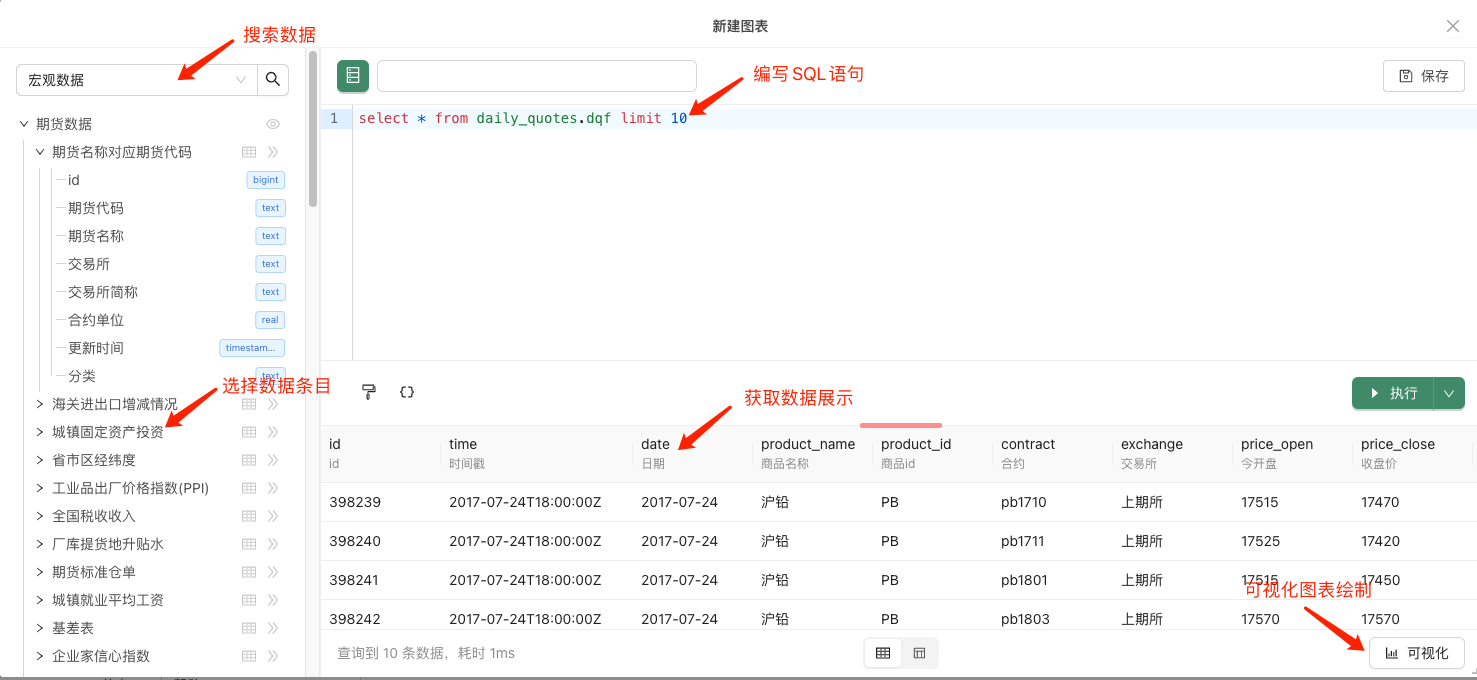
Task: Click the magnifying glass search icon
Action: (272, 79)
